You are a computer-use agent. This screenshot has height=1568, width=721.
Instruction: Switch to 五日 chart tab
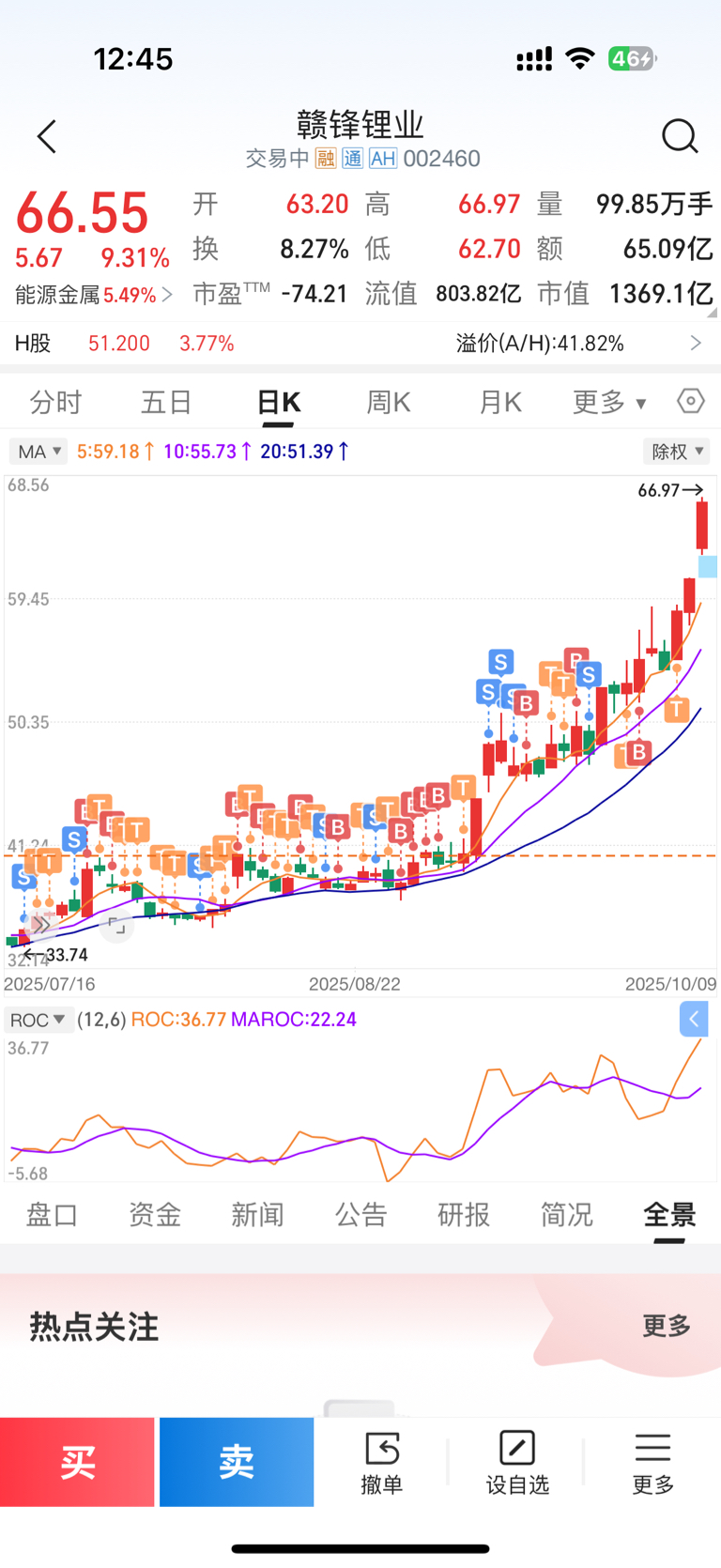coord(166,403)
